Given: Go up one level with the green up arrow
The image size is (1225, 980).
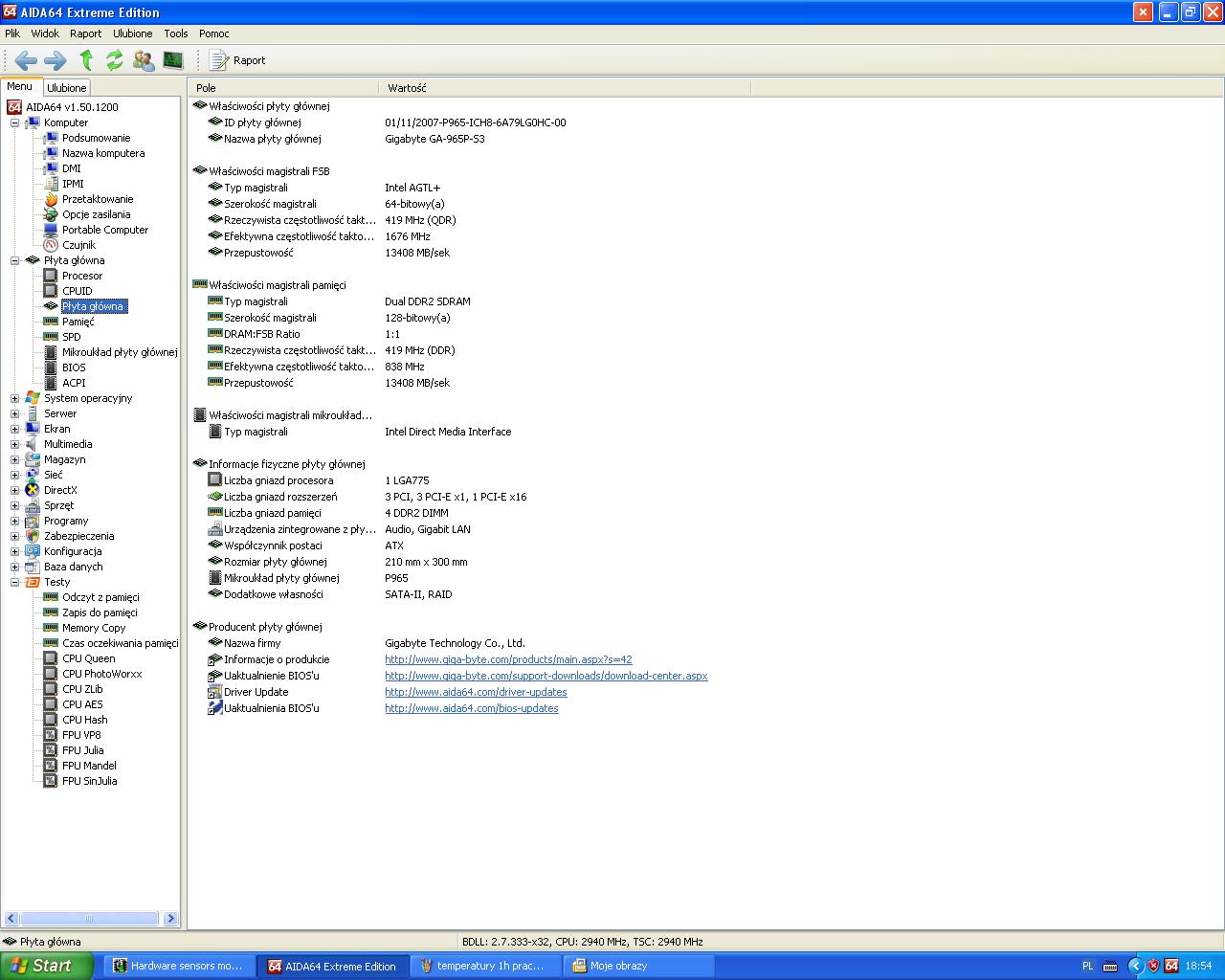Looking at the screenshot, I should click(86, 60).
